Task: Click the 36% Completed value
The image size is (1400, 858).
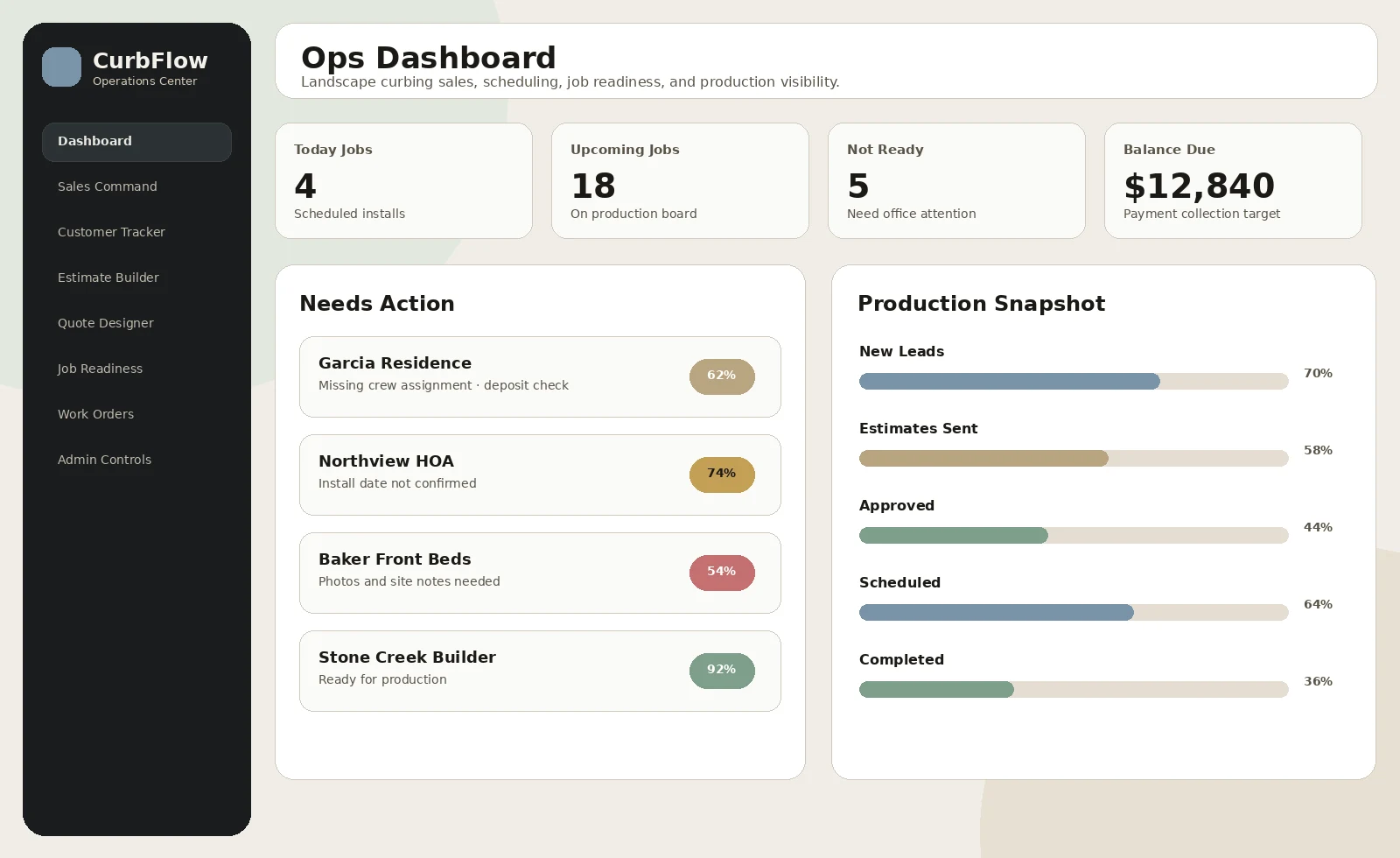Action: click(1318, 681)
